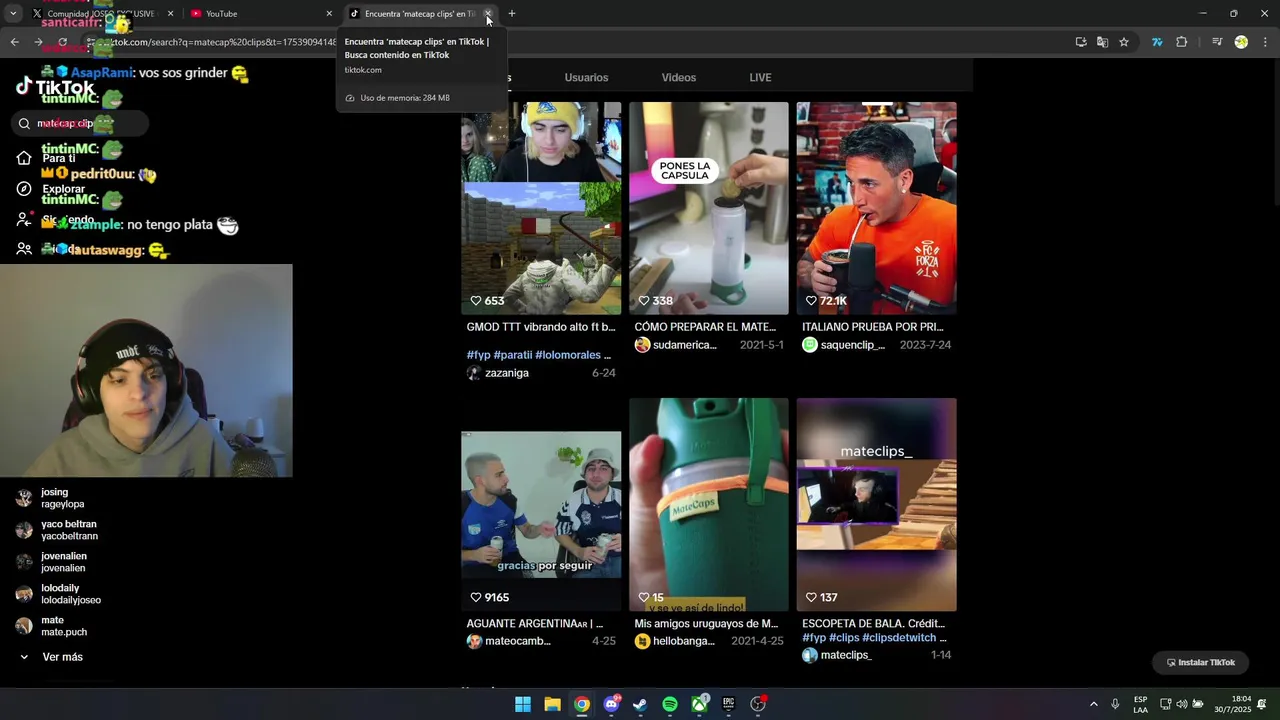This screenshot has width=1280, height=720.
Task: Open zazaniga profile link
Action: pyautogui.click(x=498, y=373)
